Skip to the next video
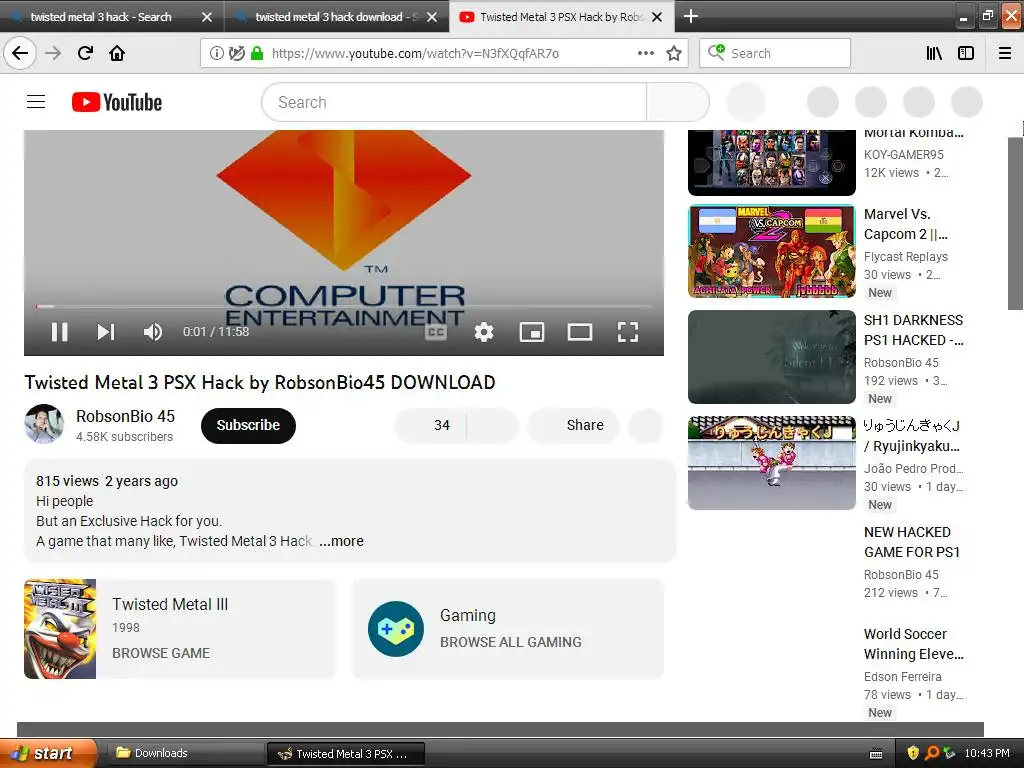This screenshot has height=768, width=1024. pyautogui.click(x=106, y=332)
